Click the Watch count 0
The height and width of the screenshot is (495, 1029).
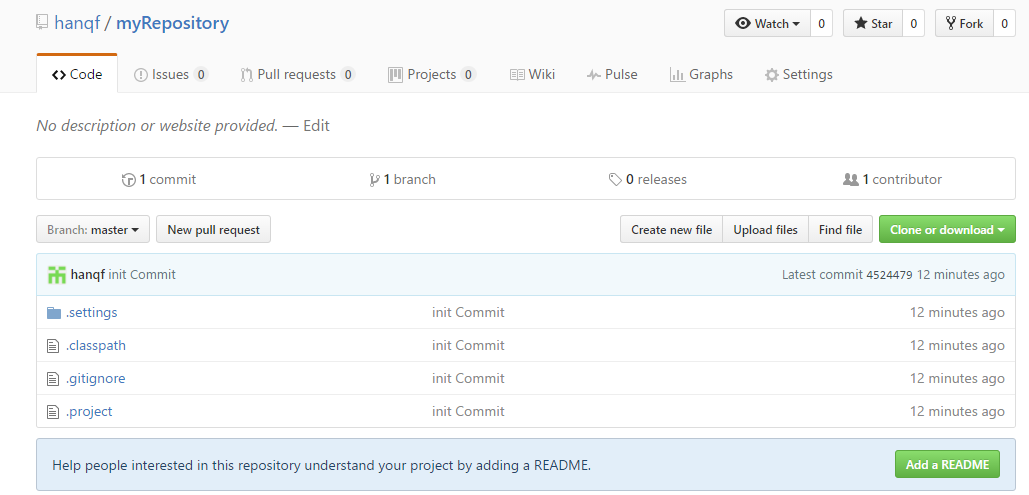822,24
